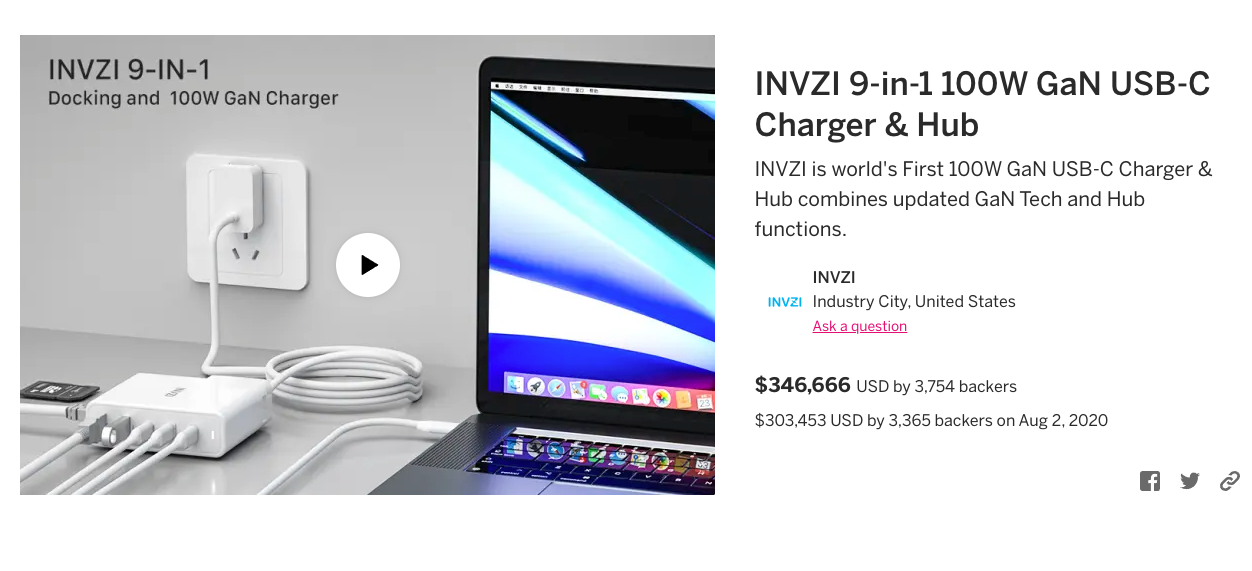
Task: Share the campaign via Twitter icon
Action: pyautogui.click(x=1190, y=481)
